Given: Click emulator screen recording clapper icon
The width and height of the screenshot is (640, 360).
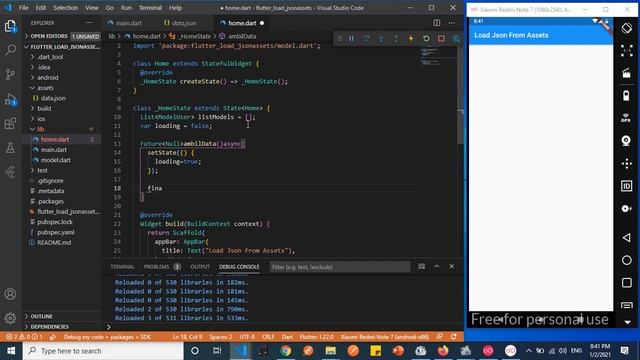Looking at the screenshot, I should click(627, 73).
